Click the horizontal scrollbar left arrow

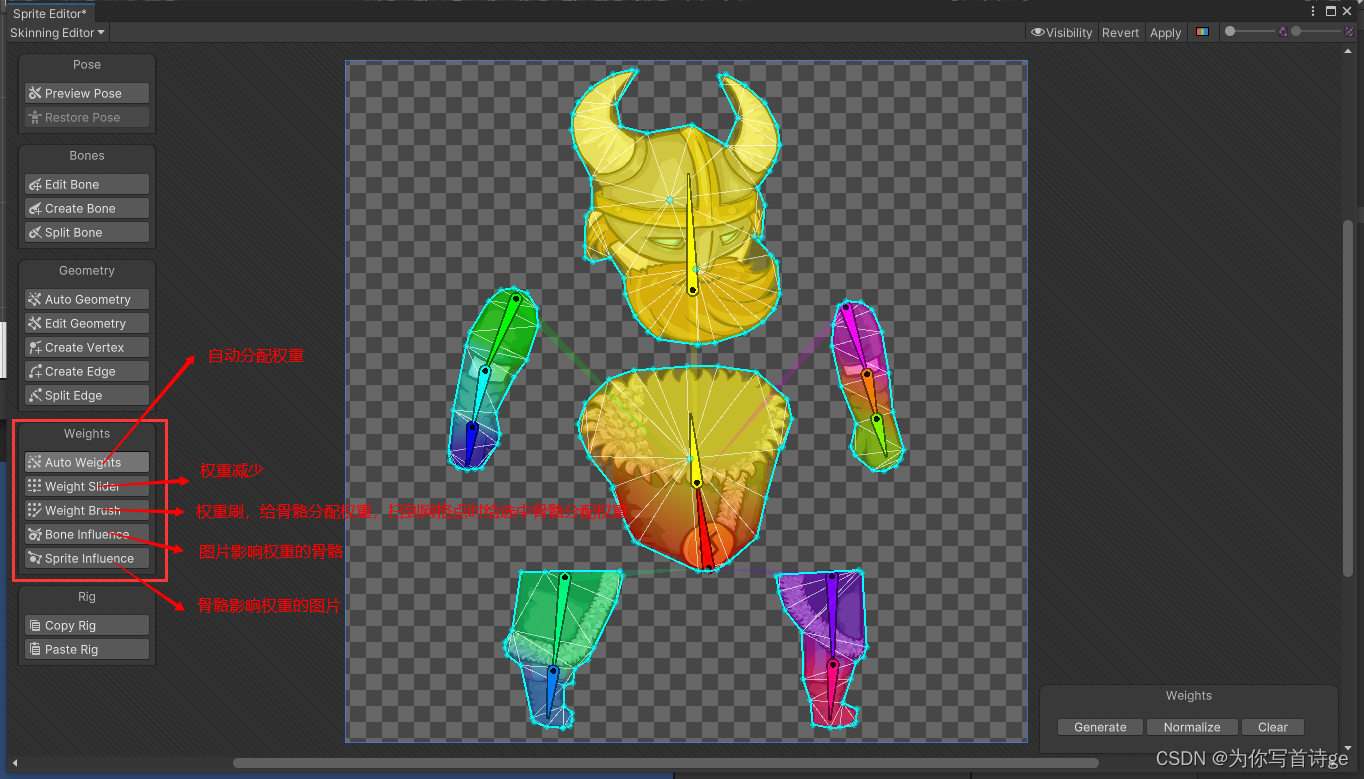point(14,763)
